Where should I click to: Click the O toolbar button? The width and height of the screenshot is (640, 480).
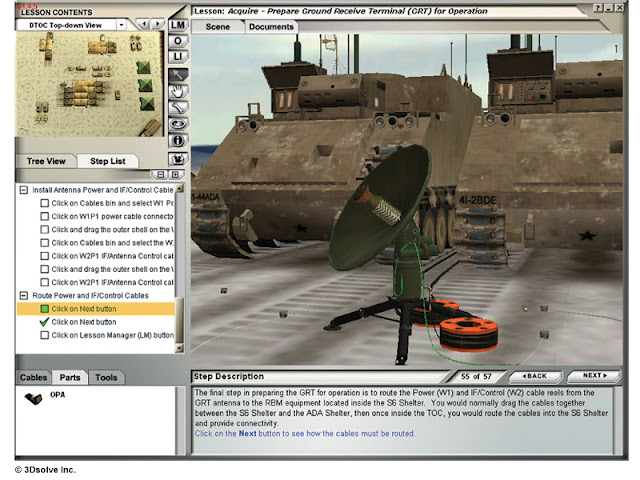[x=178, y=41]
